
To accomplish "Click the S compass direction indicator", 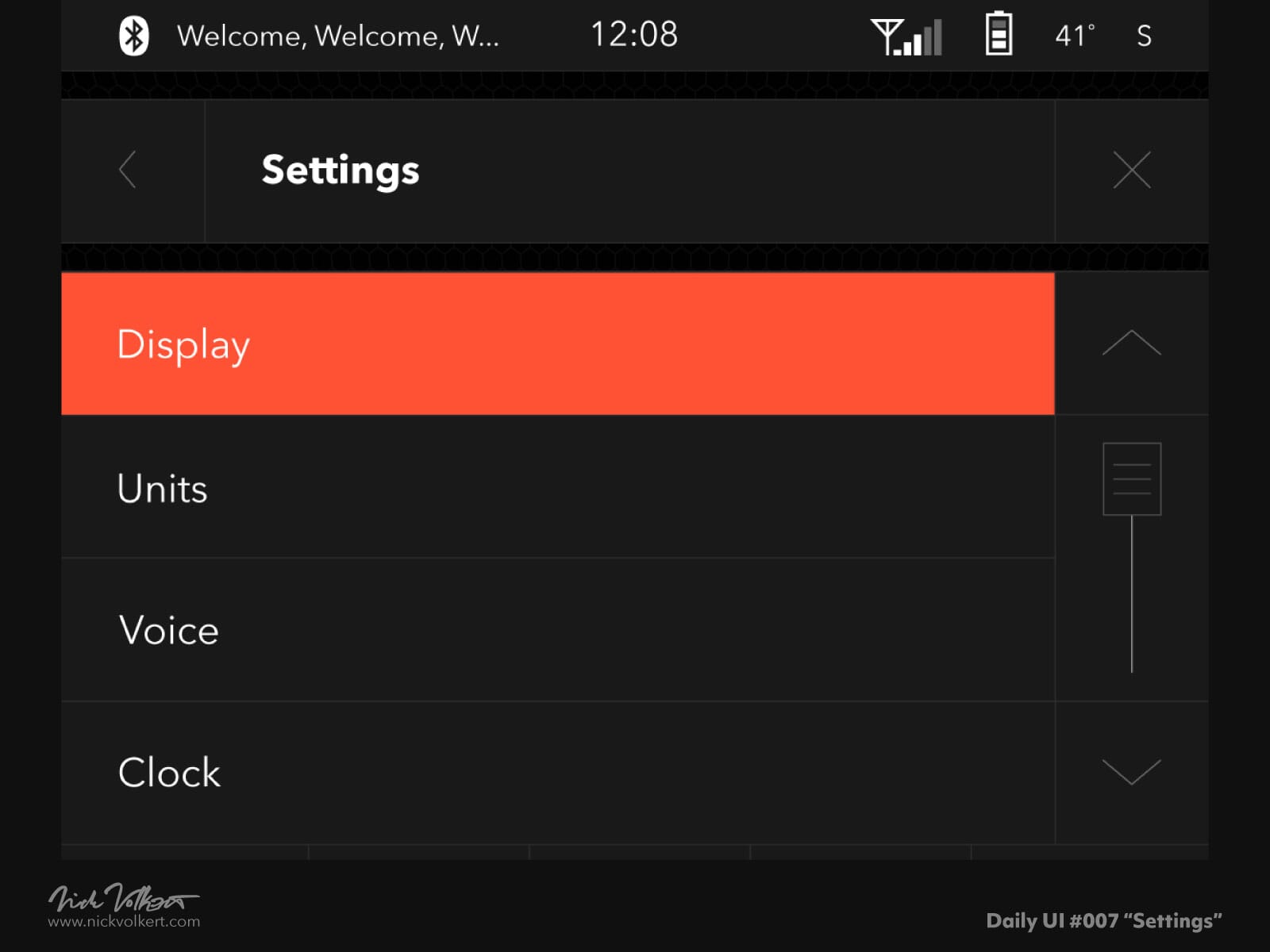I will point(1145,35).
